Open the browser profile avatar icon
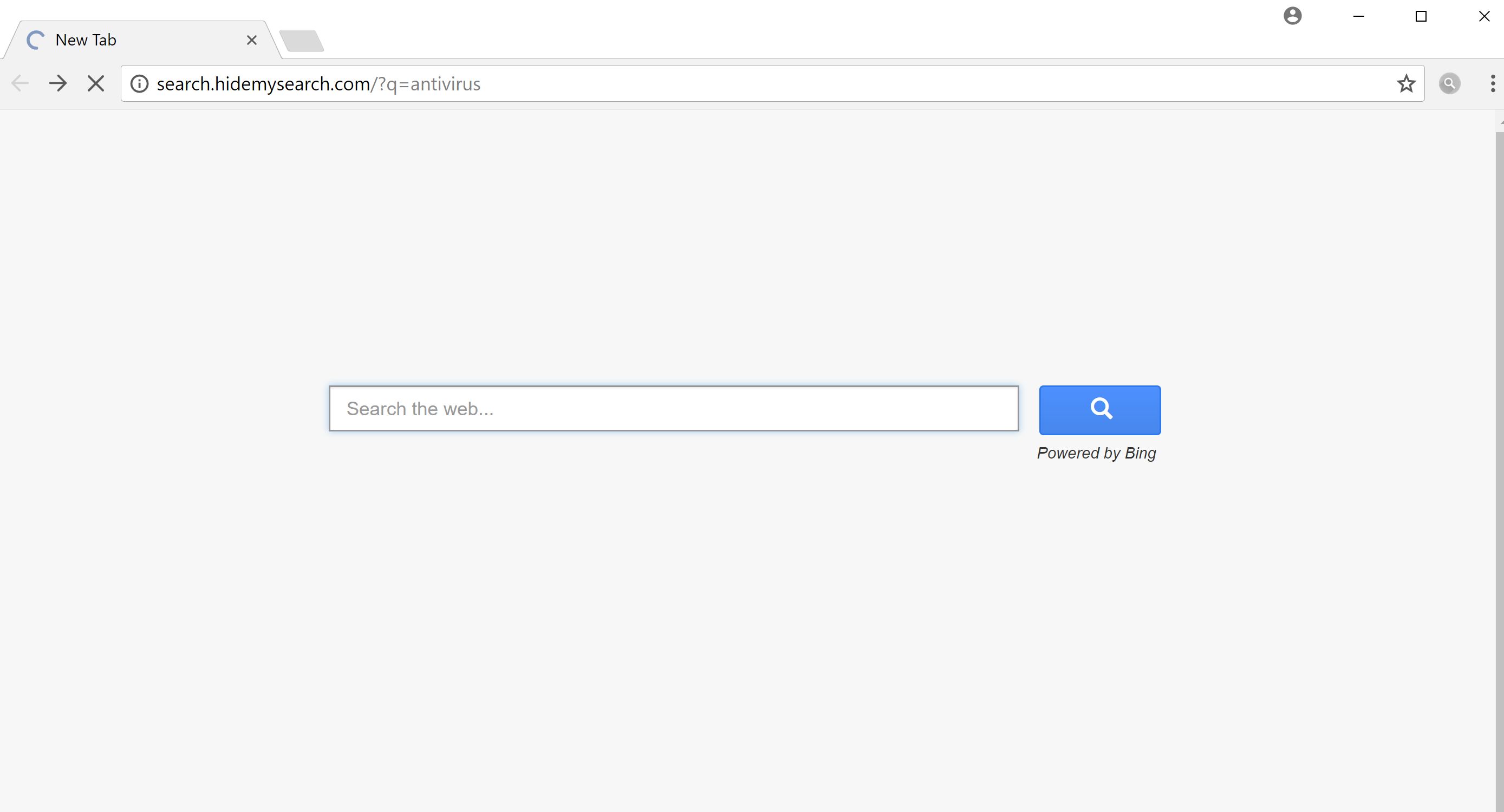This screenshot has width=1504, height=812. tap(1293, 16)
